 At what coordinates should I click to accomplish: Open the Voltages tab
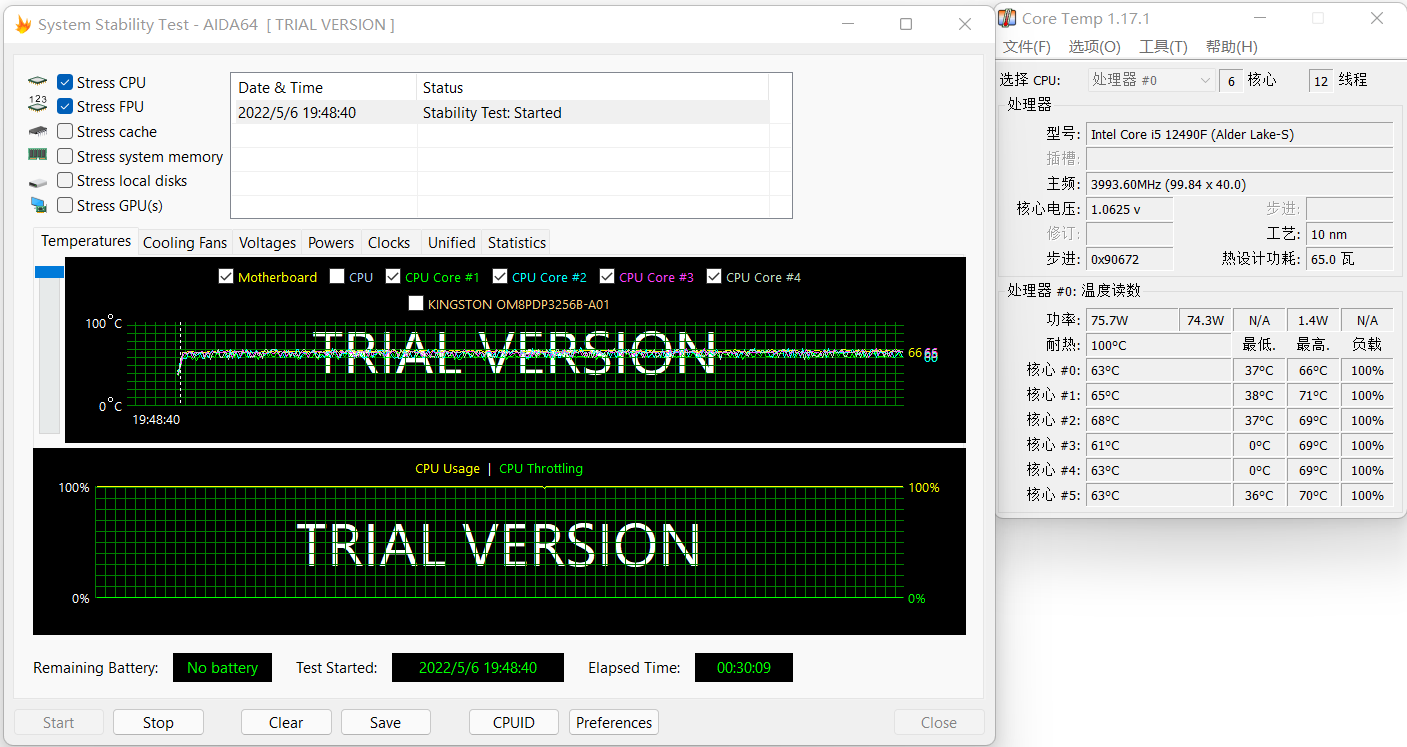(x=267, y=242)
